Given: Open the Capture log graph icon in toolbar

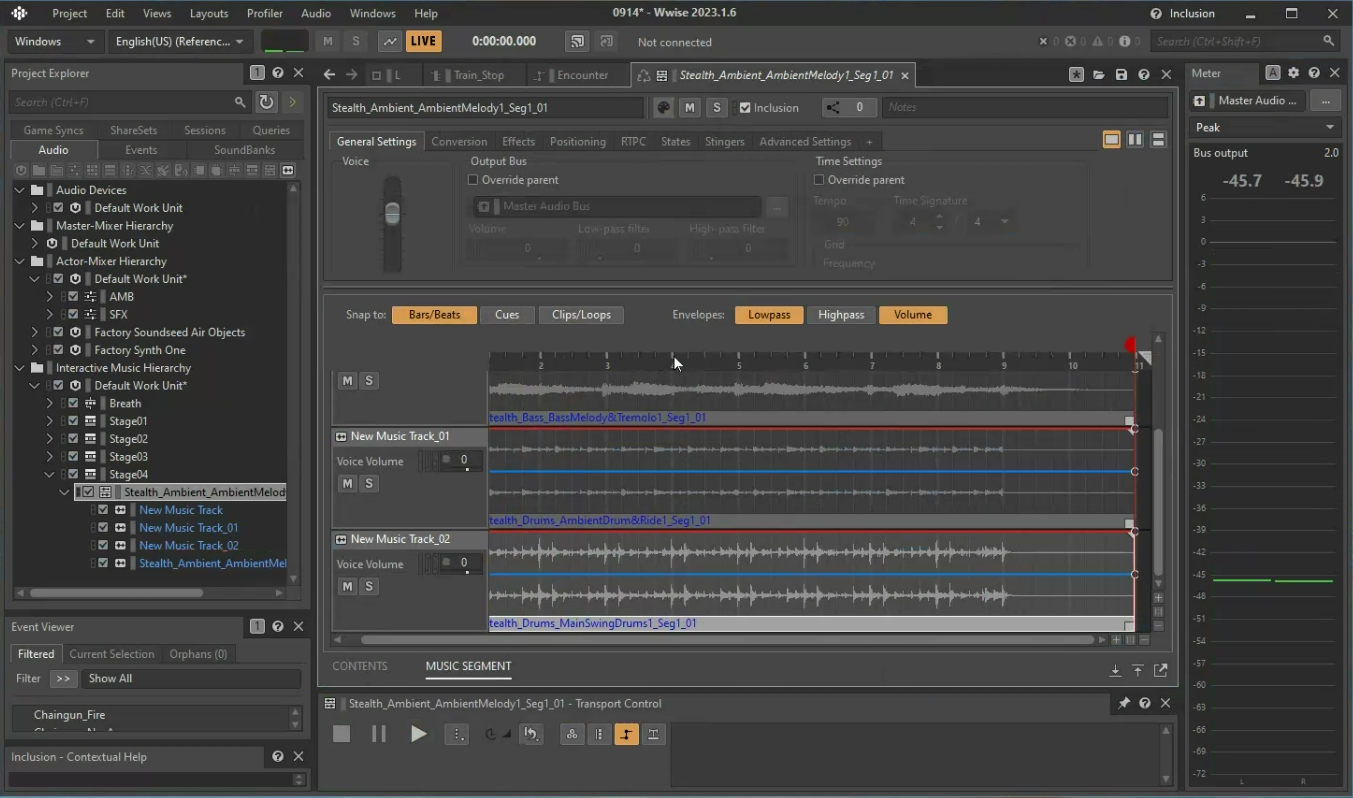Looking at the screenshot, I should (389, 41).
